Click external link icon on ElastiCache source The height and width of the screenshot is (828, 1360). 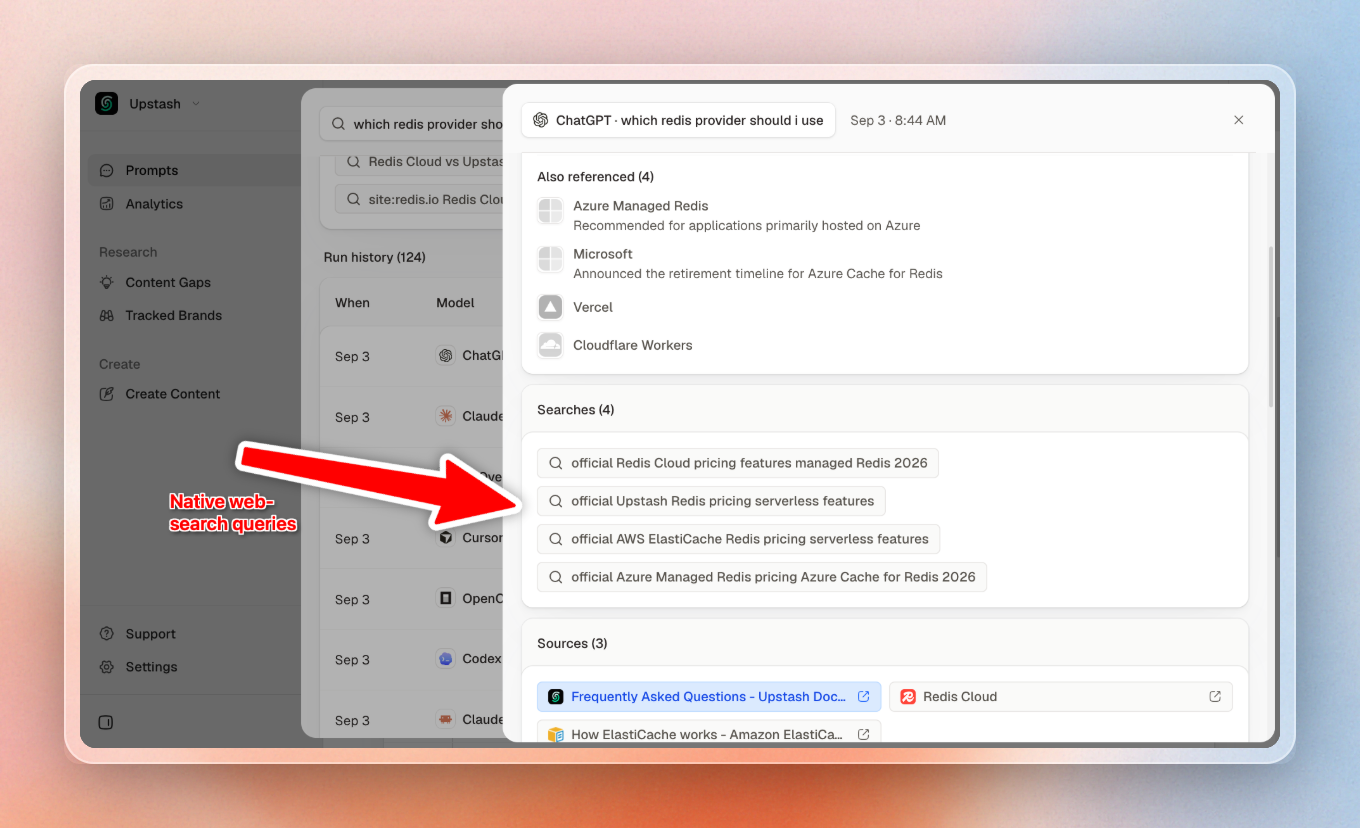(863, 734)
